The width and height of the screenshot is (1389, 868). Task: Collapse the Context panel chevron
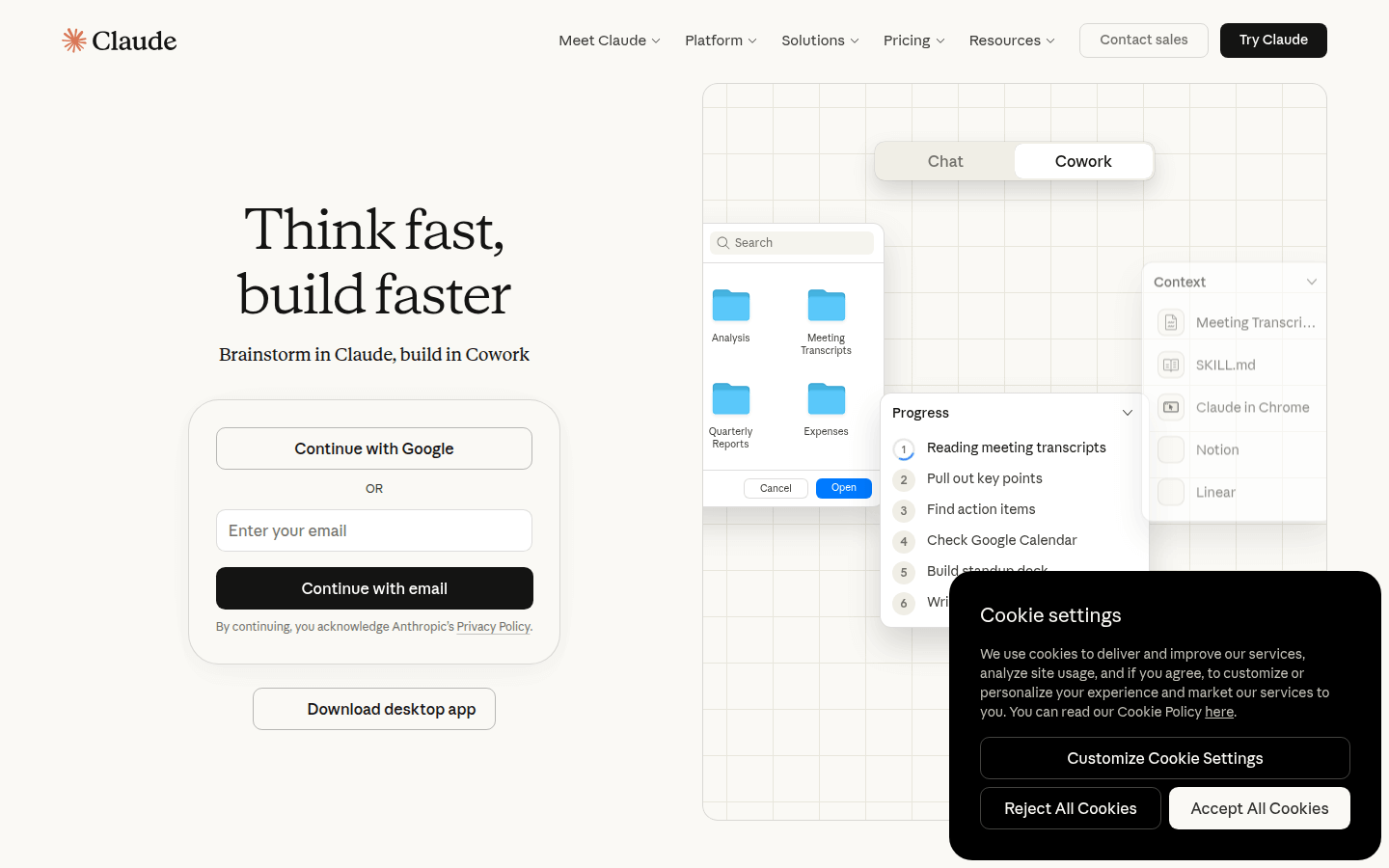(1311, 282)
